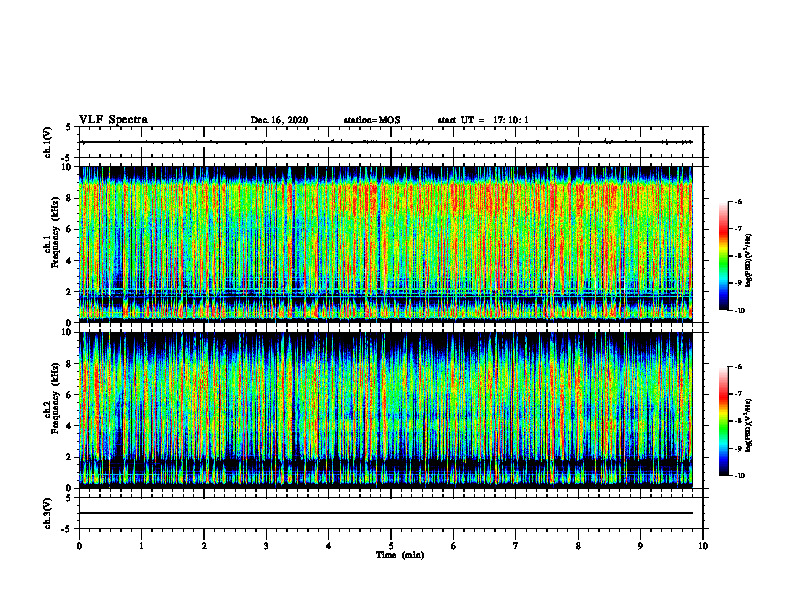Click the "6" kHz tick on ch.1 frequency axis
Image resolution: width=792 pixels, height=612 pixels.
click(71, 229)
